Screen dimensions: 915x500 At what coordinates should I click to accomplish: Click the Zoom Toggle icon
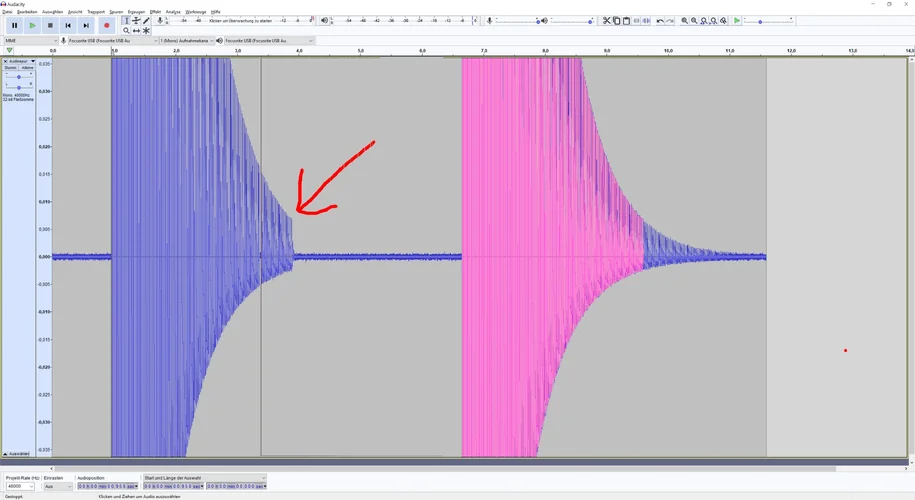click(x=724, y=20)
